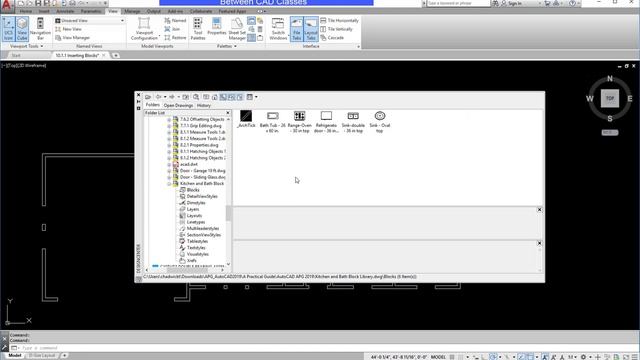Select Xrefs in folder tree

[x=191, y=260]
